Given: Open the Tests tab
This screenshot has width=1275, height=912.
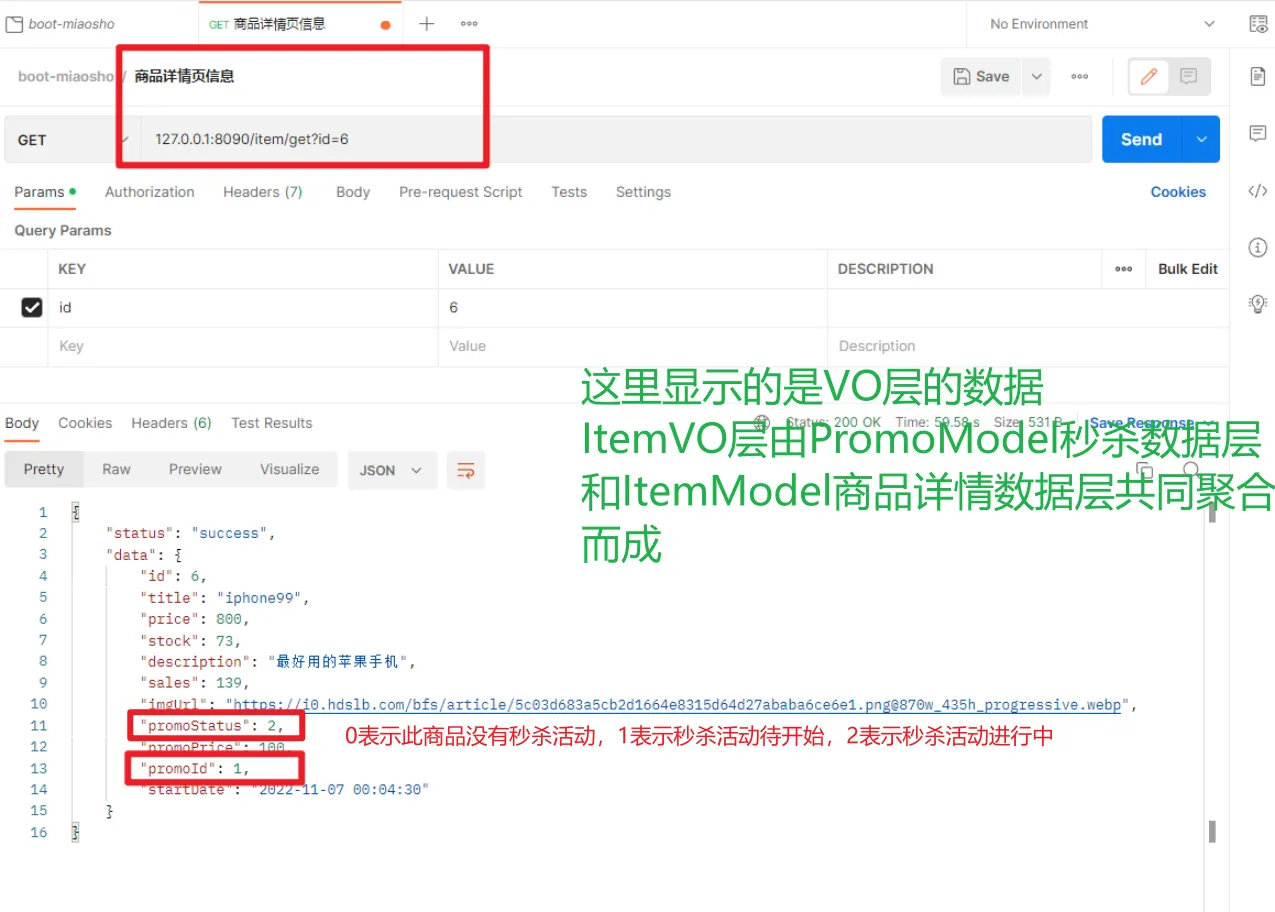Looking at the screenshot, I should (x=569, y=192).
